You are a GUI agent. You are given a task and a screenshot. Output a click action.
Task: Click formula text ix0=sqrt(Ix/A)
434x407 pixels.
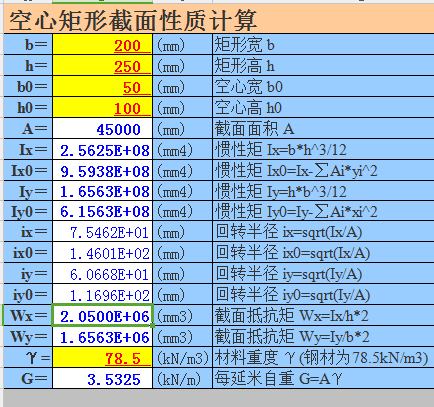pyautogui.click(x=326, y=253)
